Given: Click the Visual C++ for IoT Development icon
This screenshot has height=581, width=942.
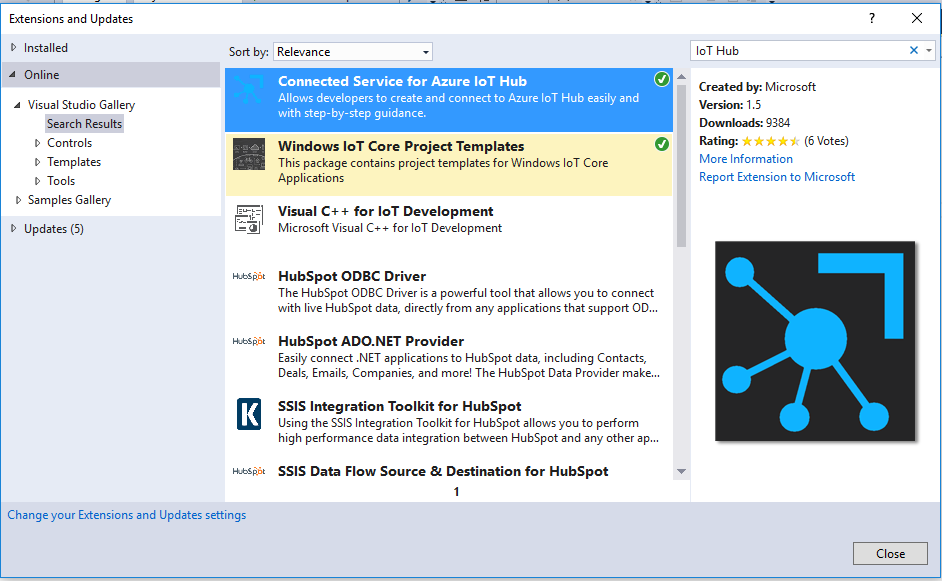Looking at the screenshot, I should pyautogui.click(x=249, y=219).
